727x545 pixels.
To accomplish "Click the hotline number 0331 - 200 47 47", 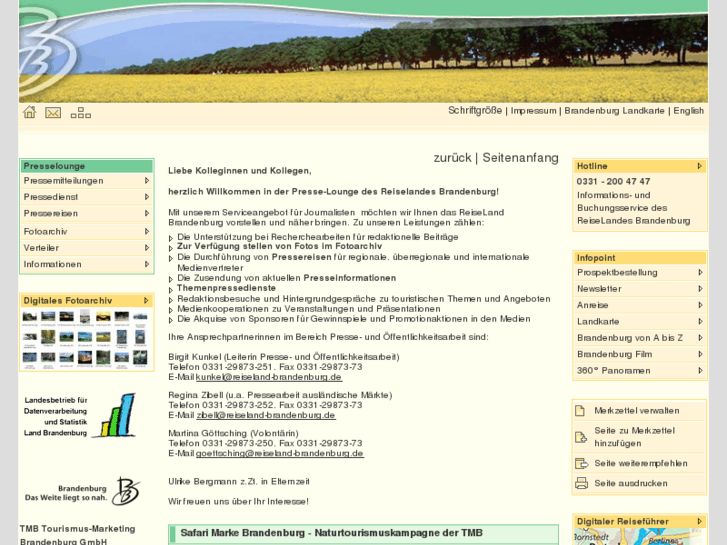I will 613,181.
